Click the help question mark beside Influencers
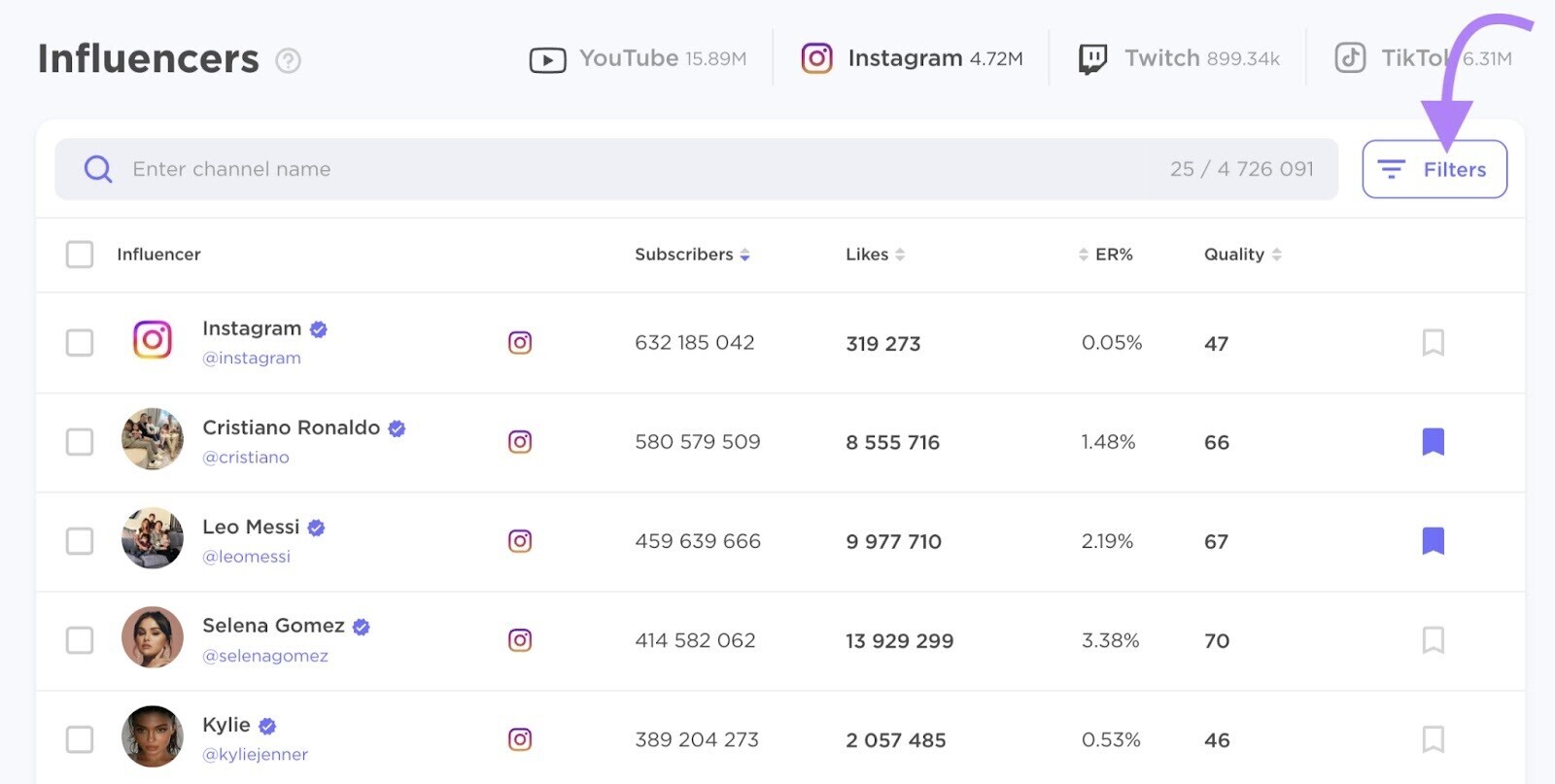This screenshot has height=784, width=1555. [x=288, y=61]
